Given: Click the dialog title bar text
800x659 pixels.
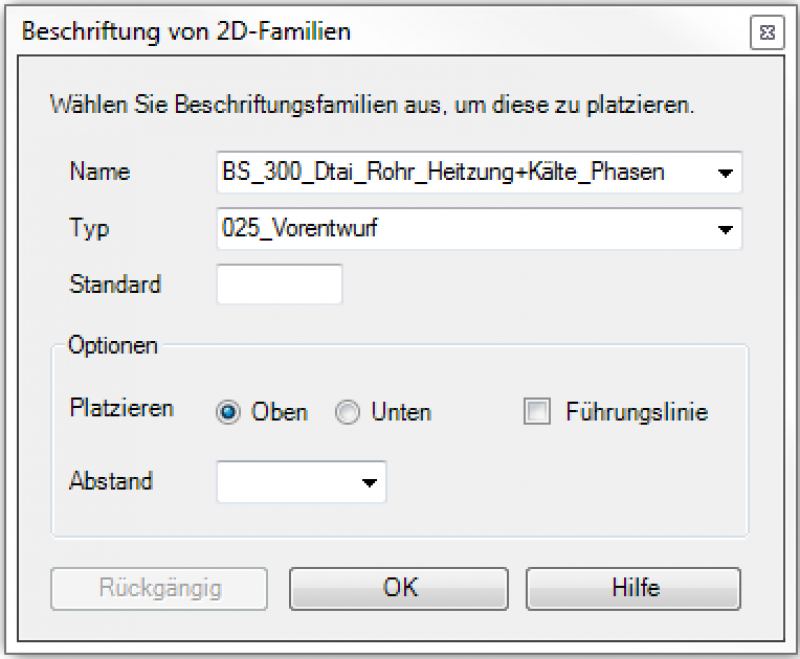Looking at the screenshot, I should (186, 32).
